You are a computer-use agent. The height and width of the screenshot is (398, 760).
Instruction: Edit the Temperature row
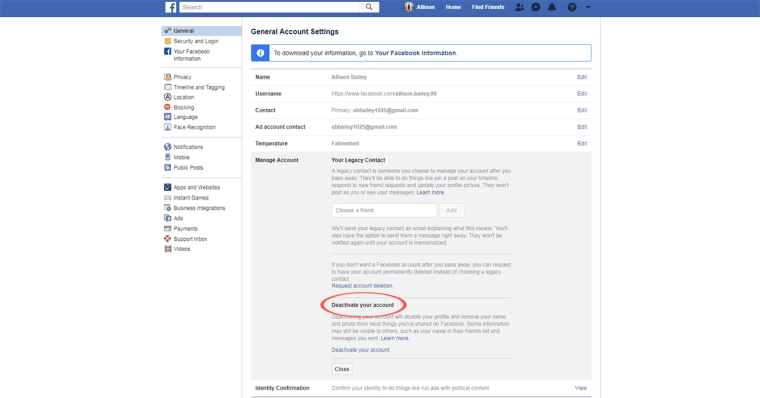[x=582, y=143]
